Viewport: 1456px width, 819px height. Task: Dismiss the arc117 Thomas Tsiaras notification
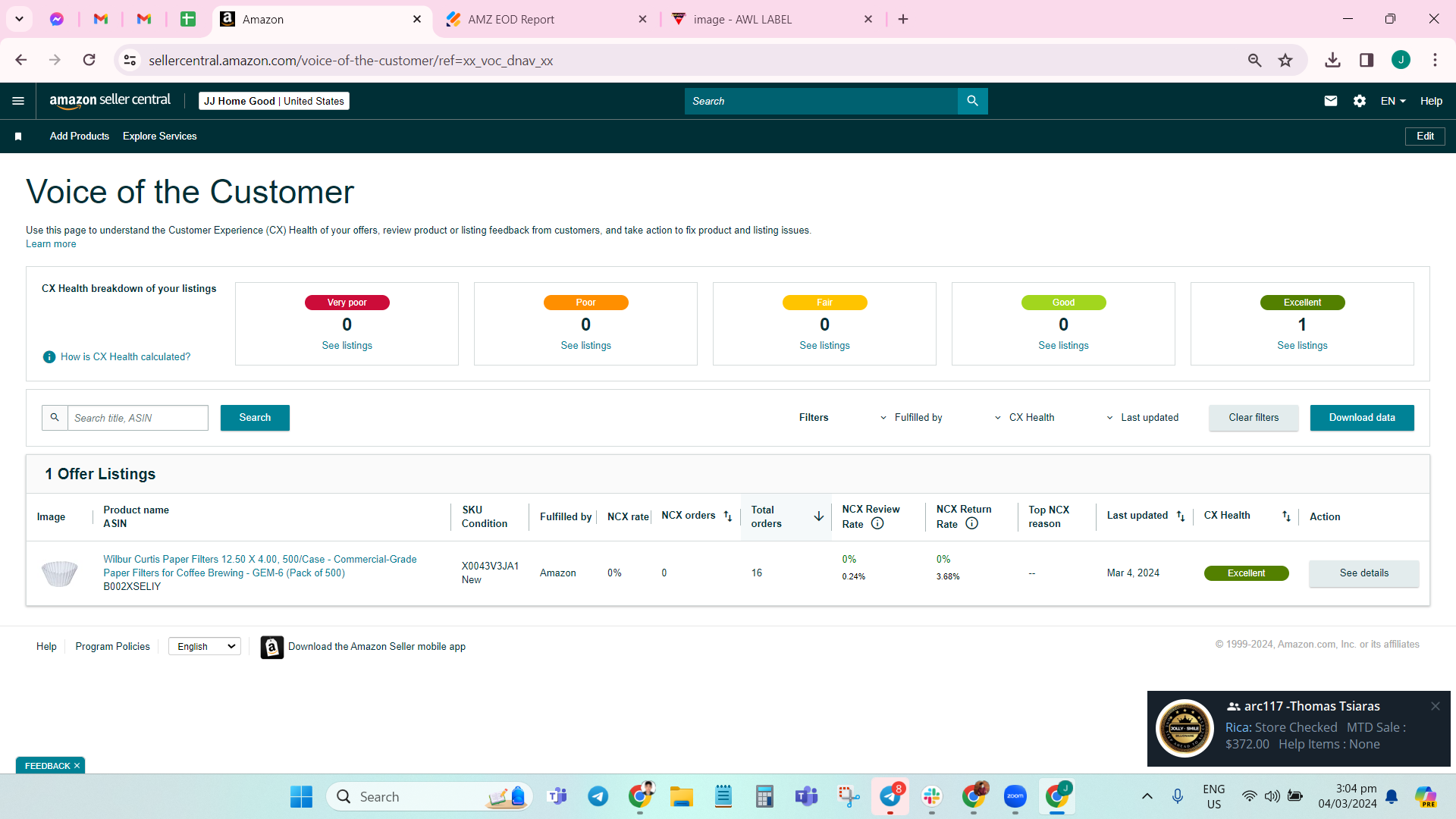click(1436, 706)
